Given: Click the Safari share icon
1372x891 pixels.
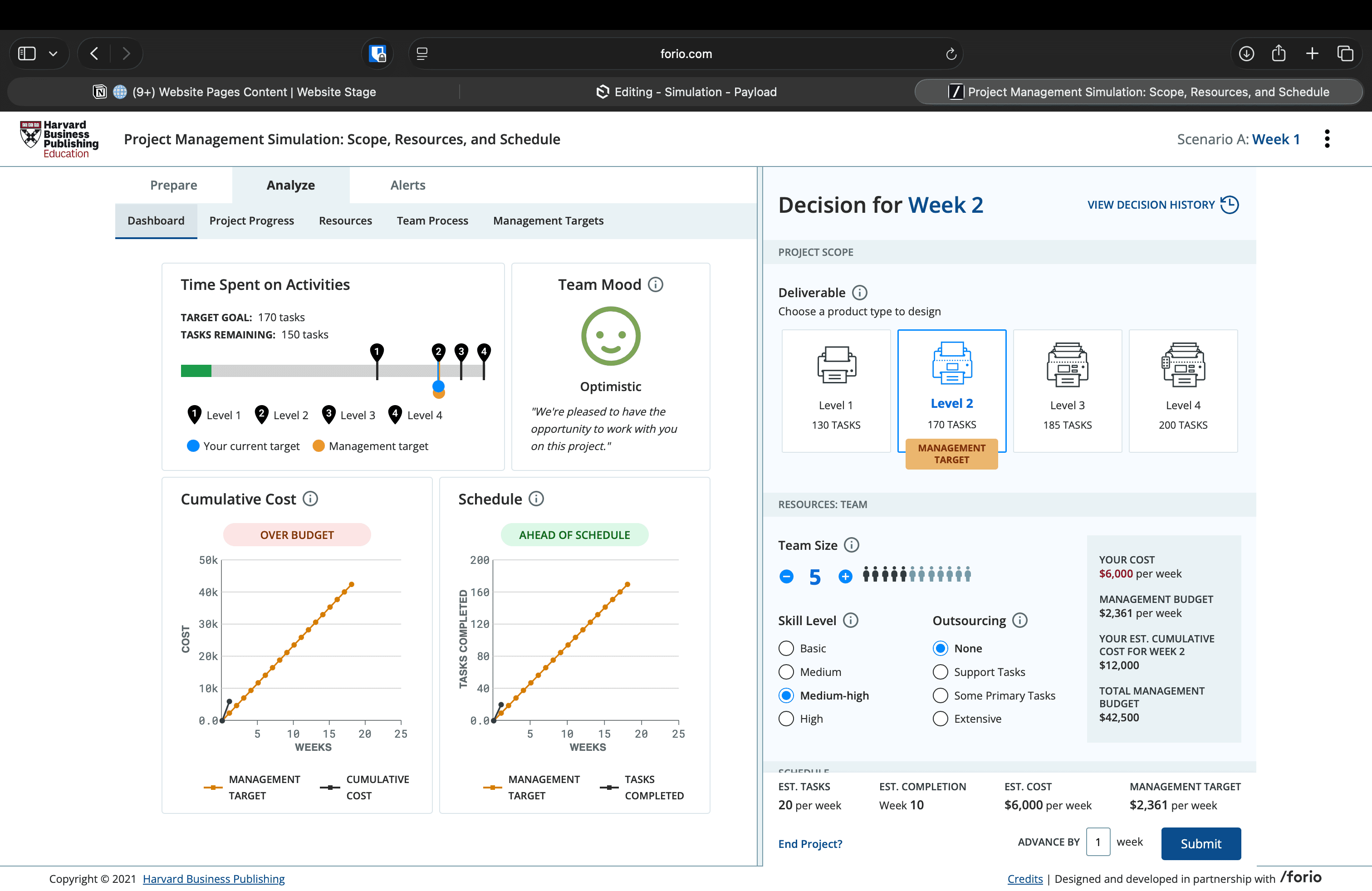Looking at the screenshot, I should 1279,54.
